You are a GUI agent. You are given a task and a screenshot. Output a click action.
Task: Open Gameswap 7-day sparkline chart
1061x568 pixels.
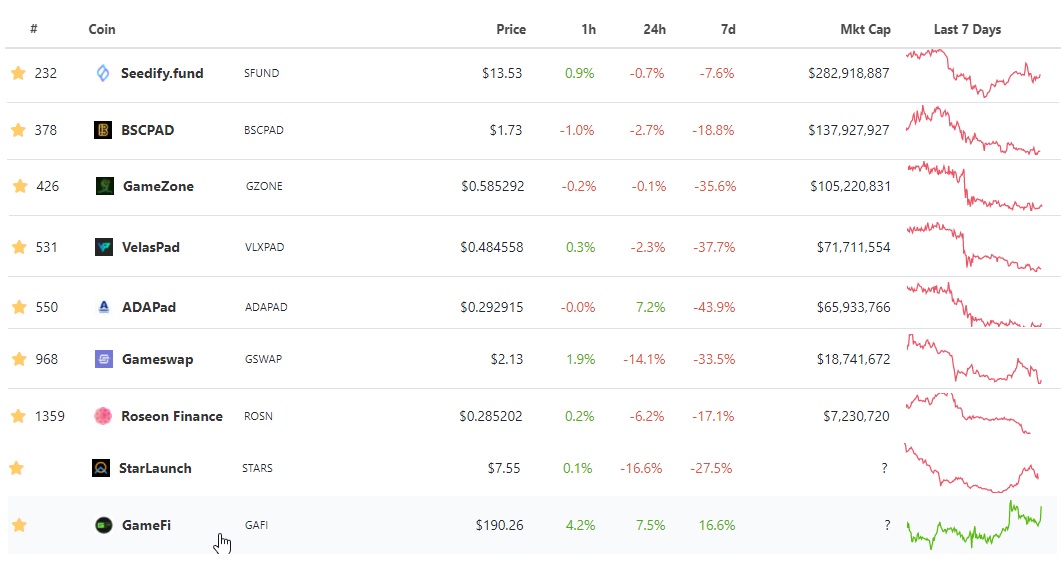[x=974, y=359]
